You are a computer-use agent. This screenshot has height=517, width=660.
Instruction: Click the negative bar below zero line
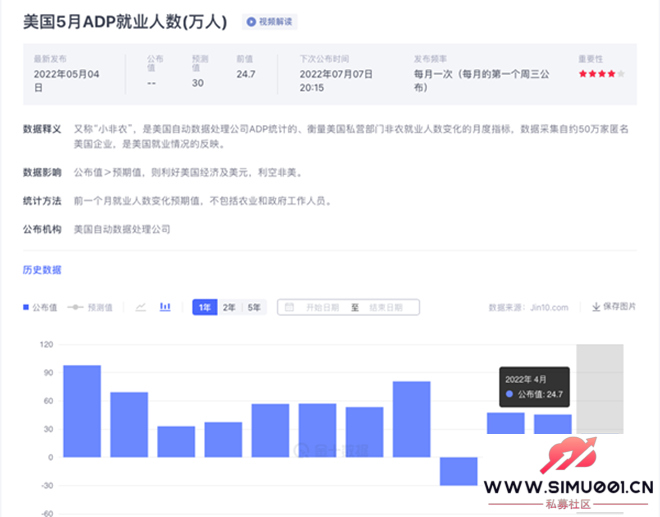click(x=459, y=471)
